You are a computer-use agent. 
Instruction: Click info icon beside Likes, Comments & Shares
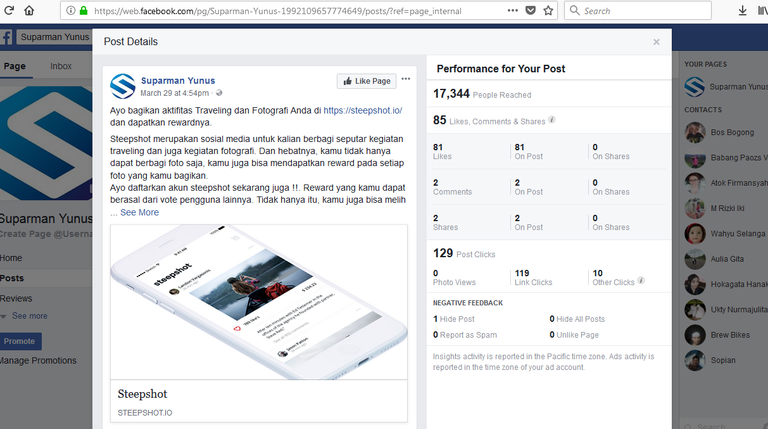click(552, 120)
